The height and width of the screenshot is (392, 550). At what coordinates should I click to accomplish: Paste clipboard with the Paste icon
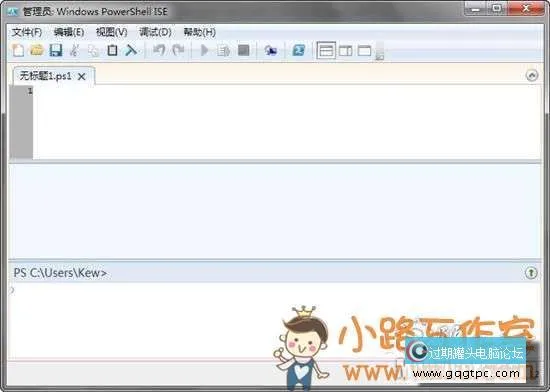coord(112,50)
